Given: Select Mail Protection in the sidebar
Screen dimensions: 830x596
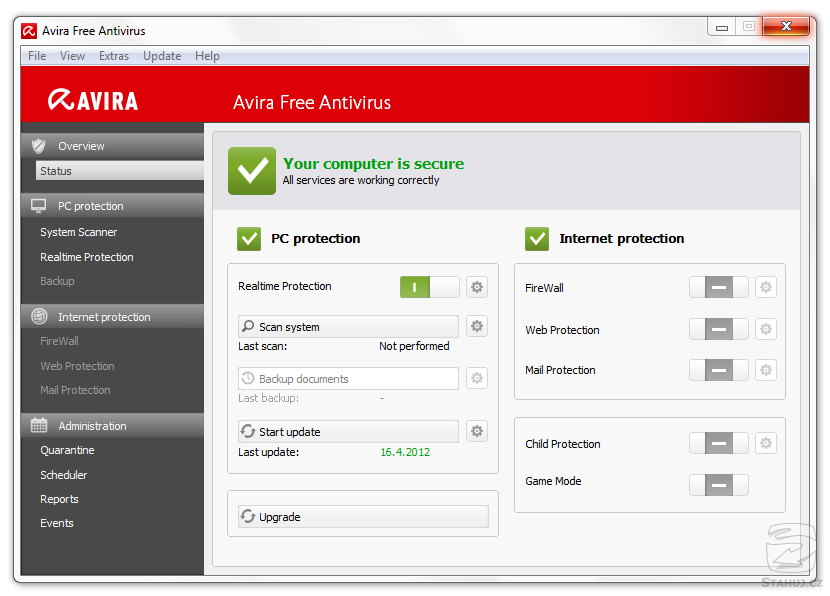Looking at the screenshot, I should click(x=75, y=390).
